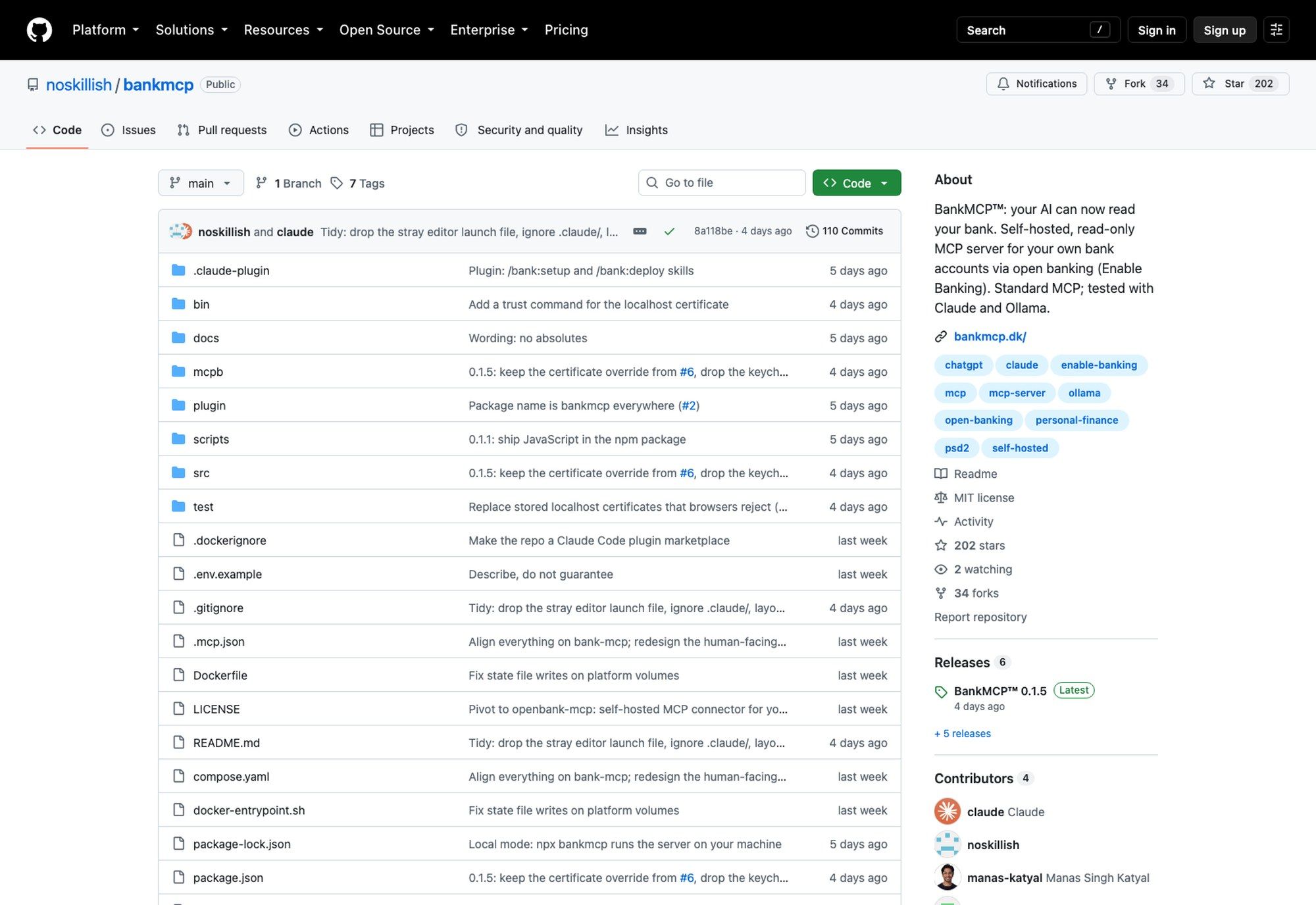Open the .claude-plugin folder
This screenshot has height=905, width=1316.
point(231,271)
